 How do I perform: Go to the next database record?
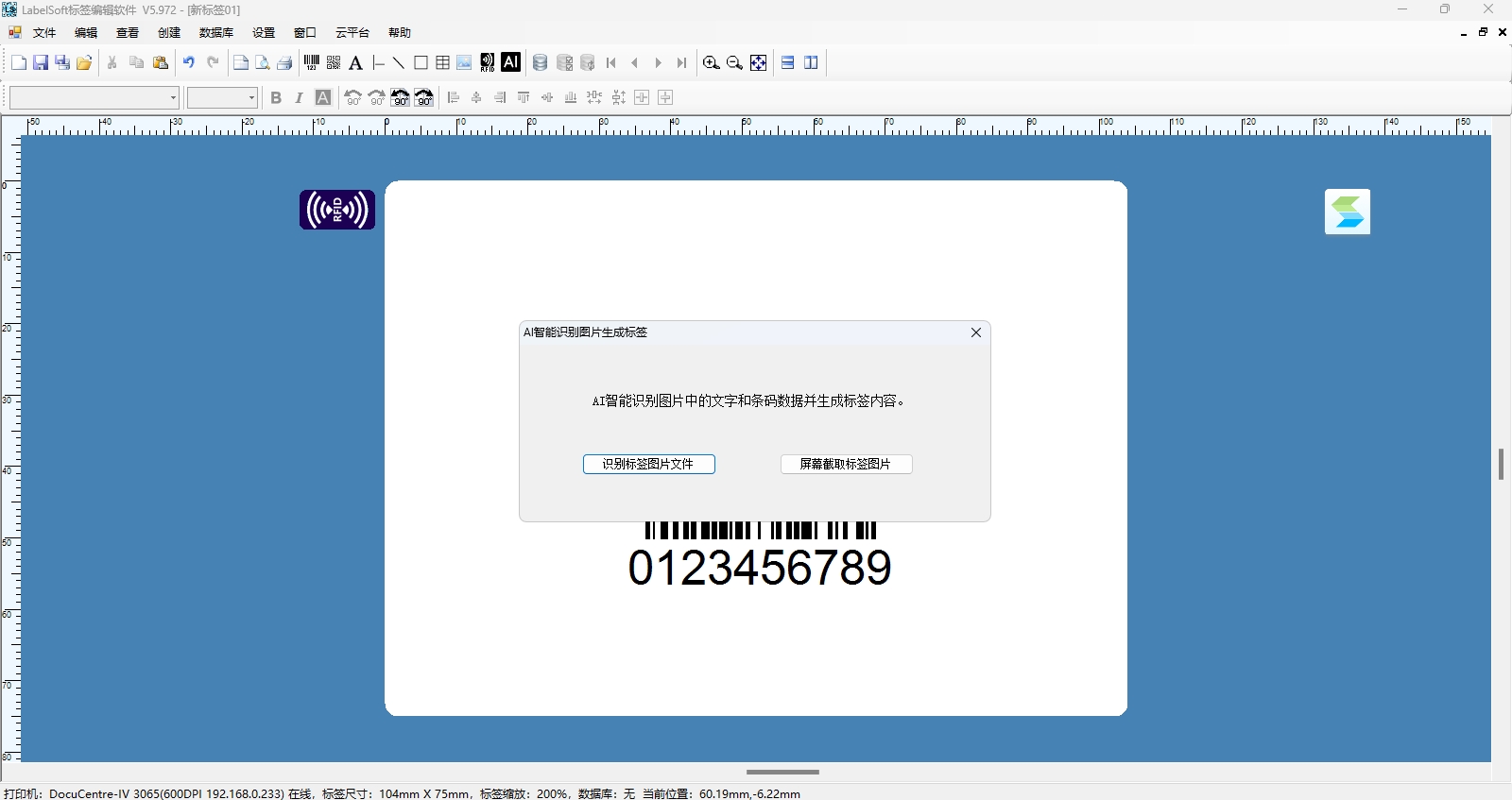(x=659, y=62)
